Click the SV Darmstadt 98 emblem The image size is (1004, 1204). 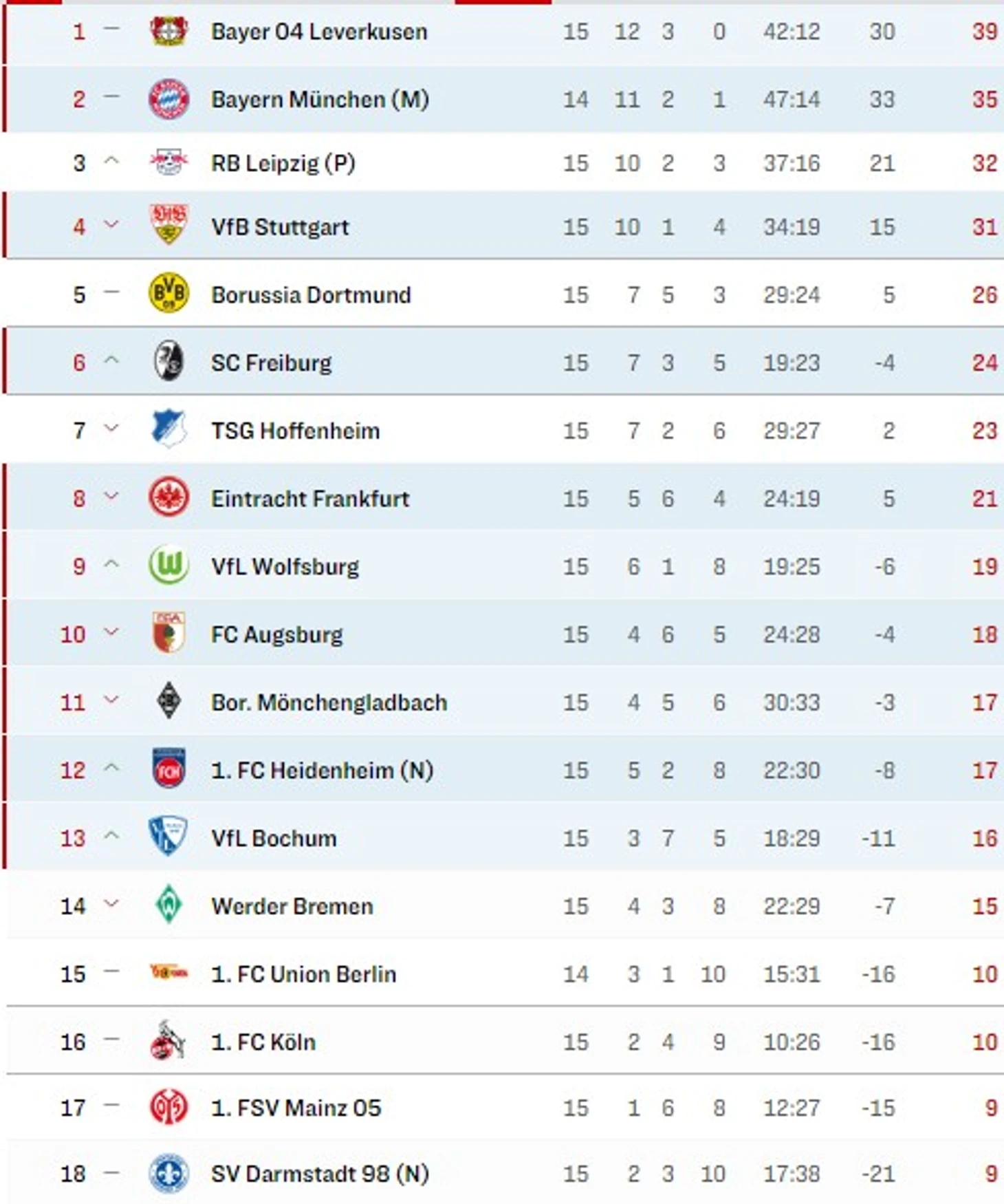pyautogui.click(x=168, y=1173)
